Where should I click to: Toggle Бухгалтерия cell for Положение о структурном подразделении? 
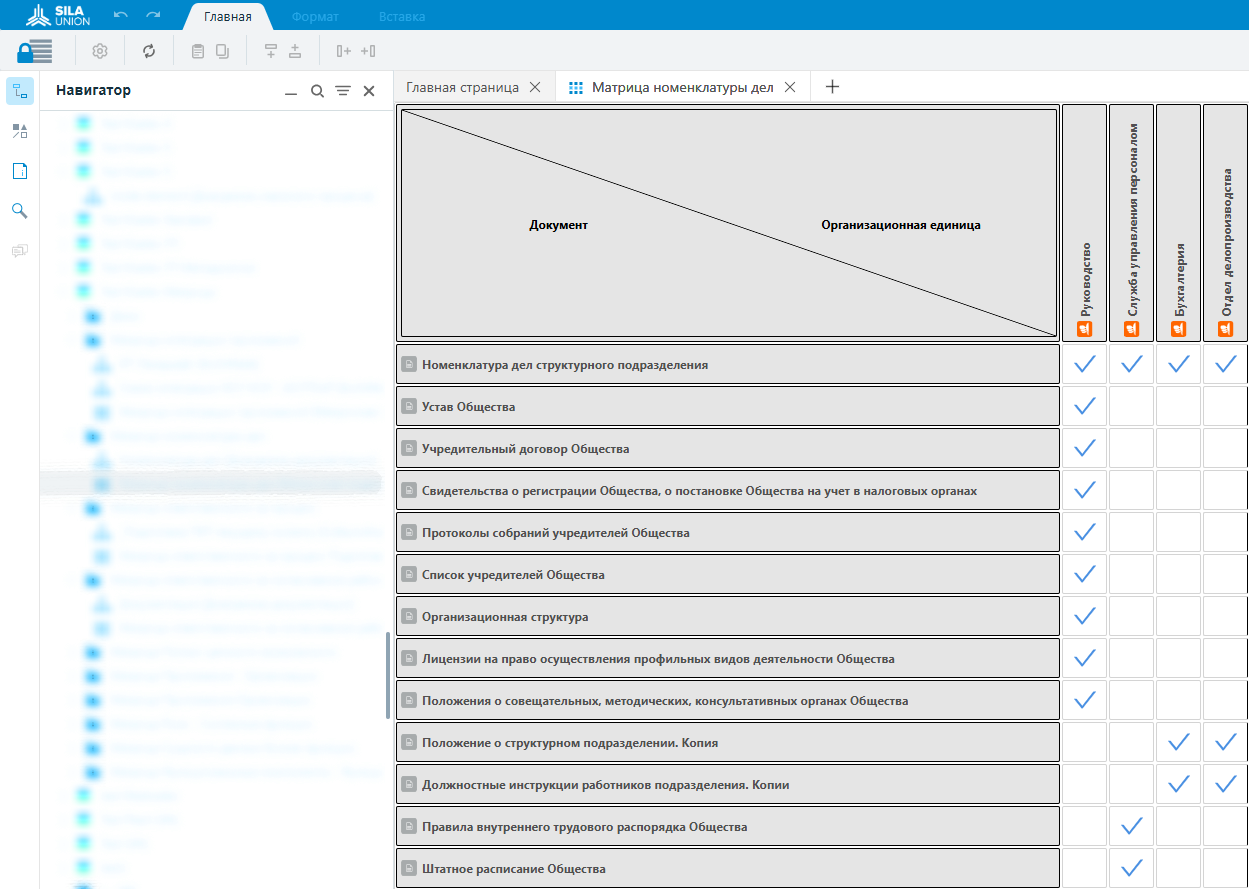pyautogui.click(x=1178, y=743)
